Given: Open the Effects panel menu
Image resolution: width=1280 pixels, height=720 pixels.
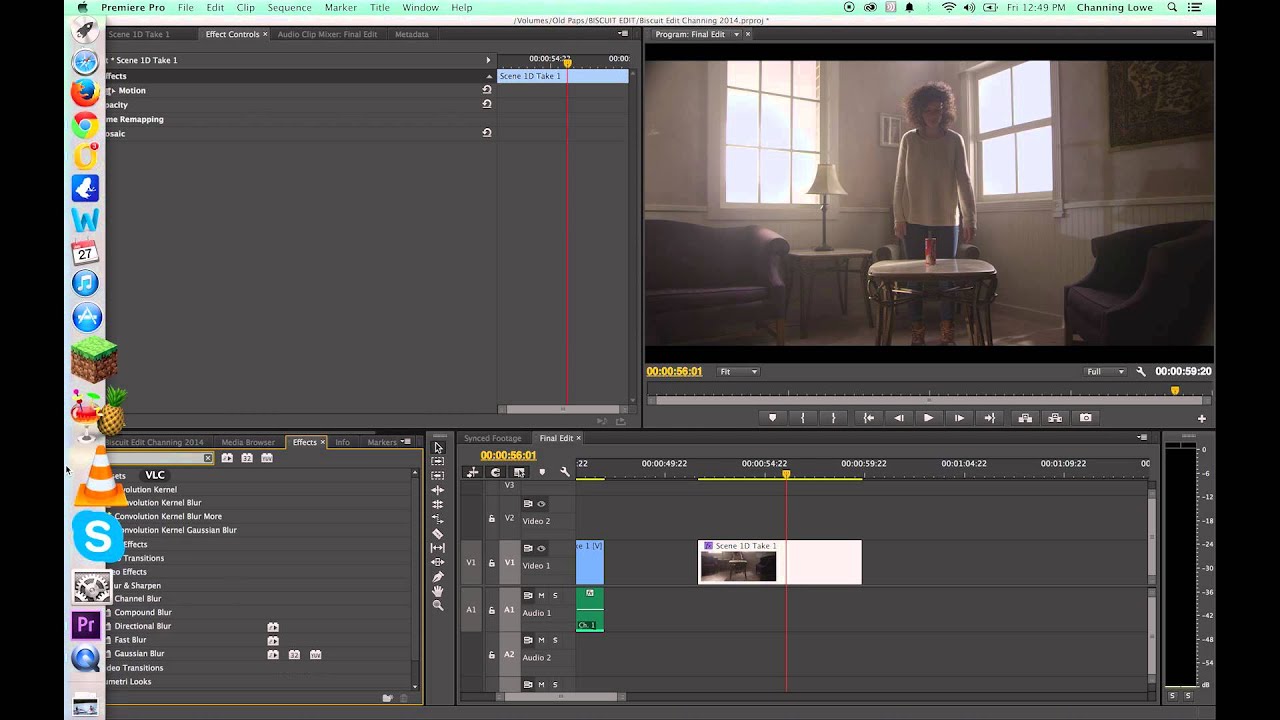Looking at the screenshot, I should pyautogui.click(x=406, y=441).
